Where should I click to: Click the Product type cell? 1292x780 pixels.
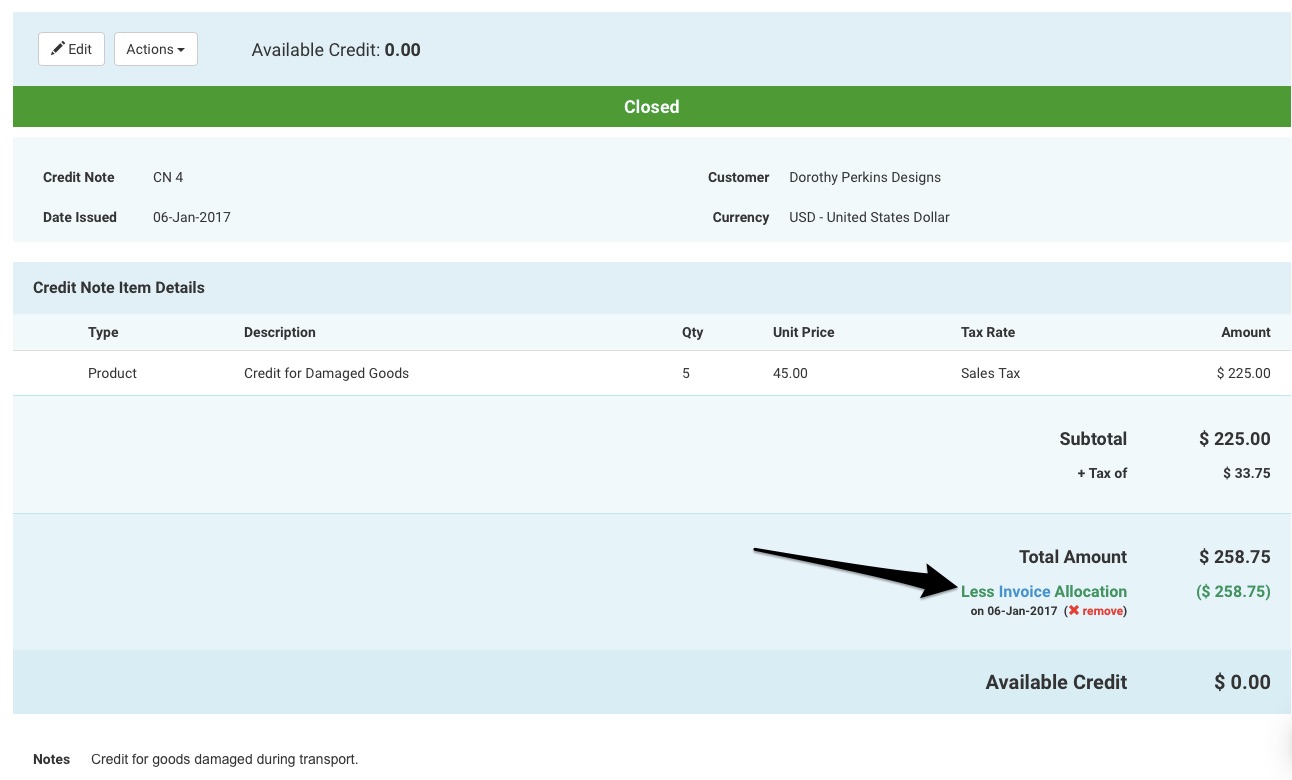coord(112,373)
